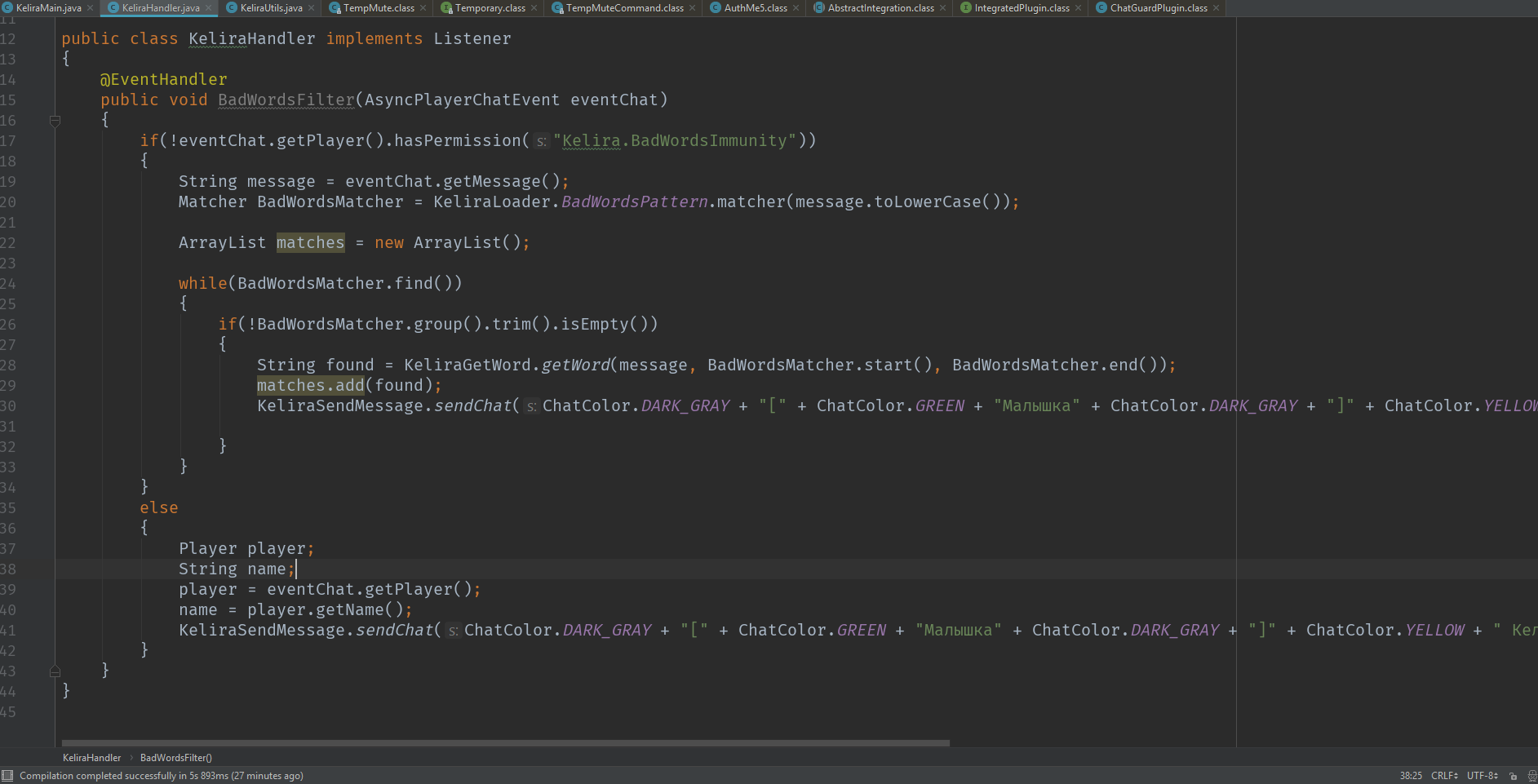Click the while(BadWordsMatcher.find()) line
This screenshot has height=784, width=1538.
(321, 283)
